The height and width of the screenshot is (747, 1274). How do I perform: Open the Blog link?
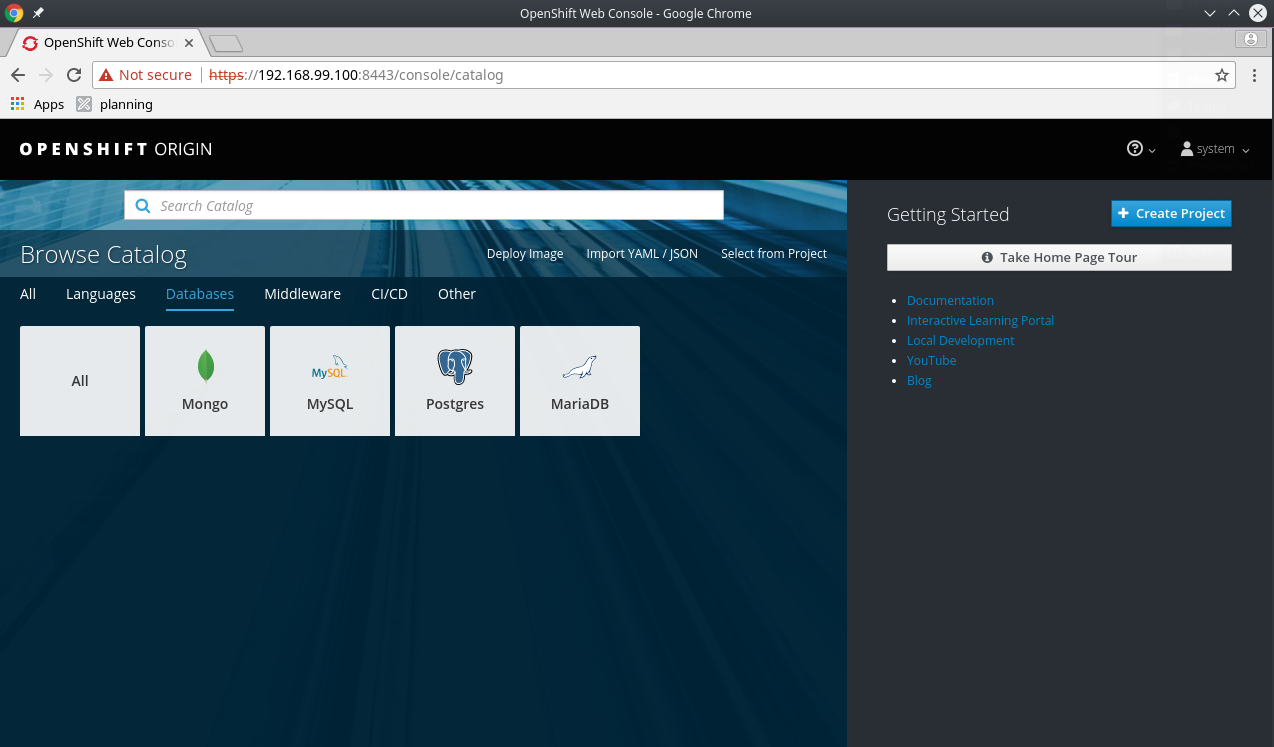(x=919, y=381)
